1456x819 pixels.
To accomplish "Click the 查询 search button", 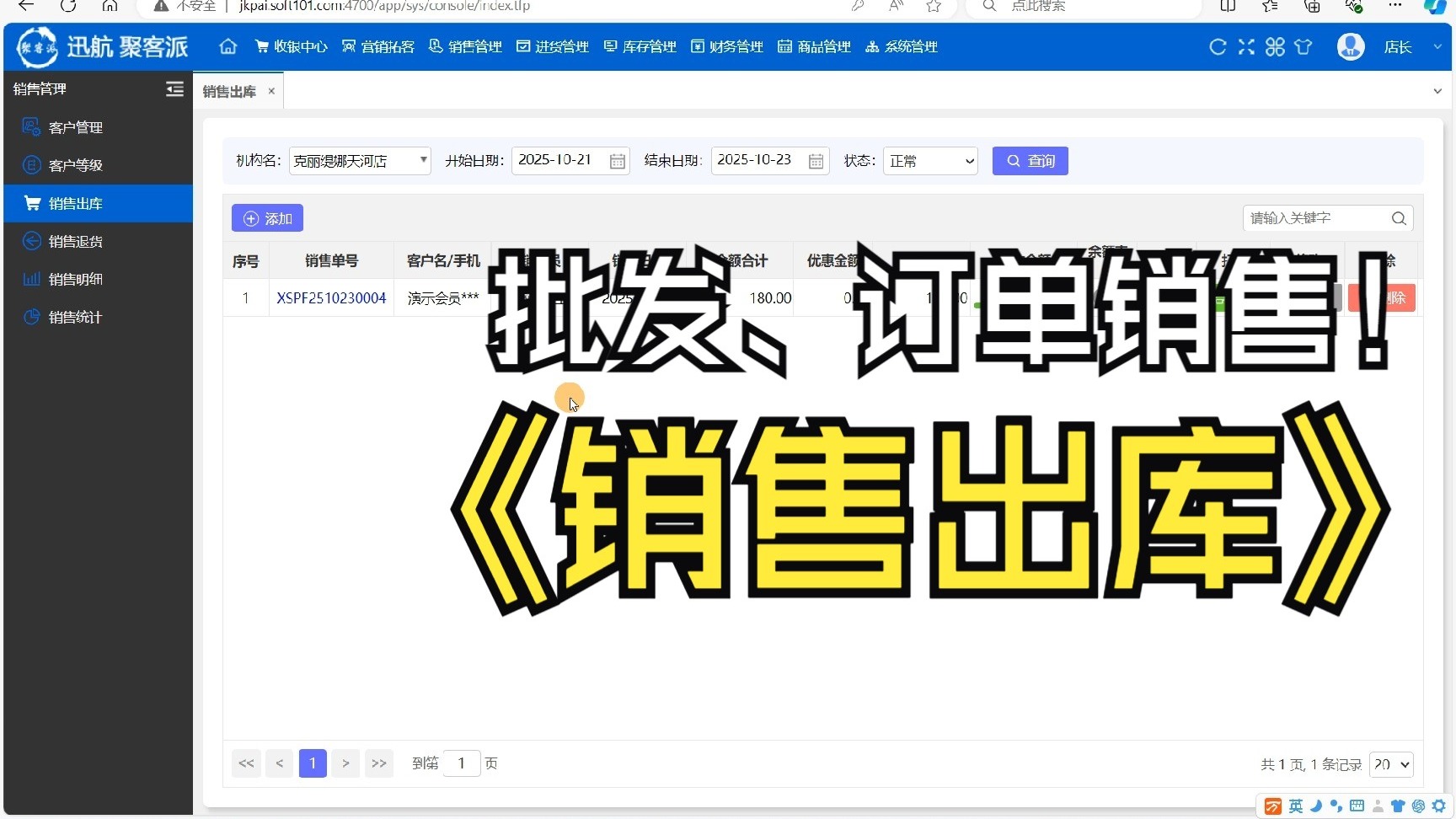I will pos(1030,161).
